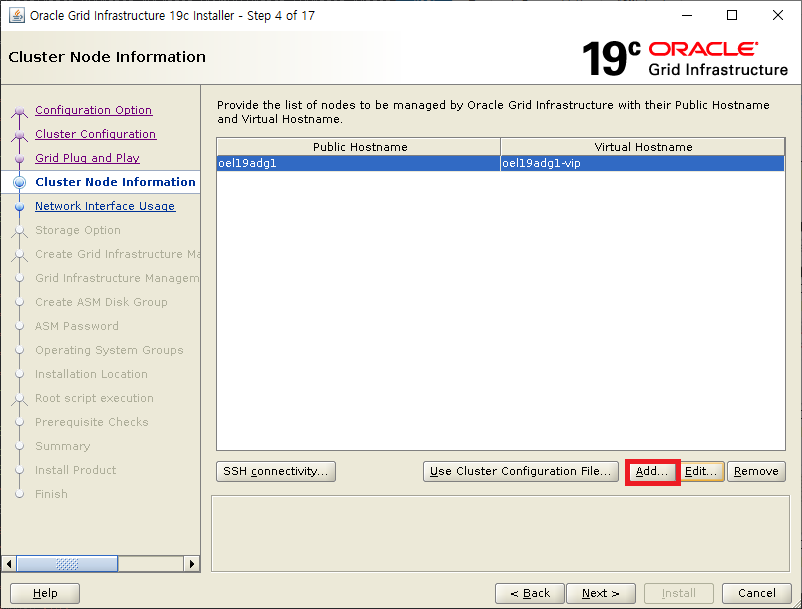Sort by Public Hostname column header
802x609 pixels.
click(359, 147)
